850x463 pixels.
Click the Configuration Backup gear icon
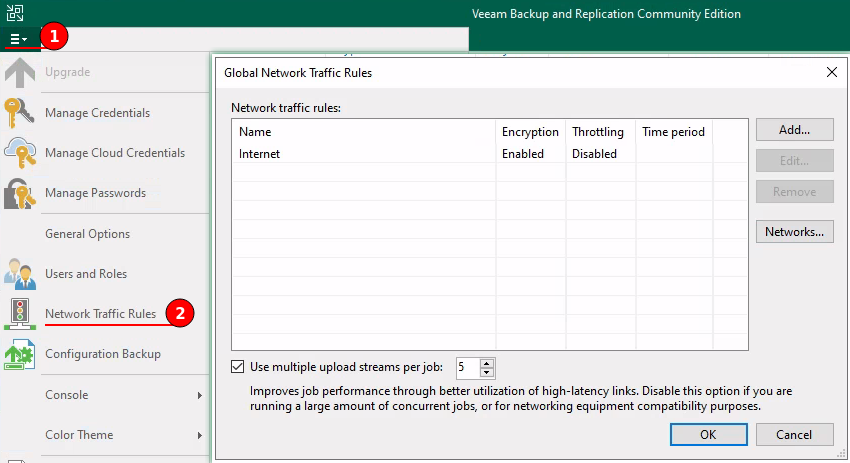(20, 355)
